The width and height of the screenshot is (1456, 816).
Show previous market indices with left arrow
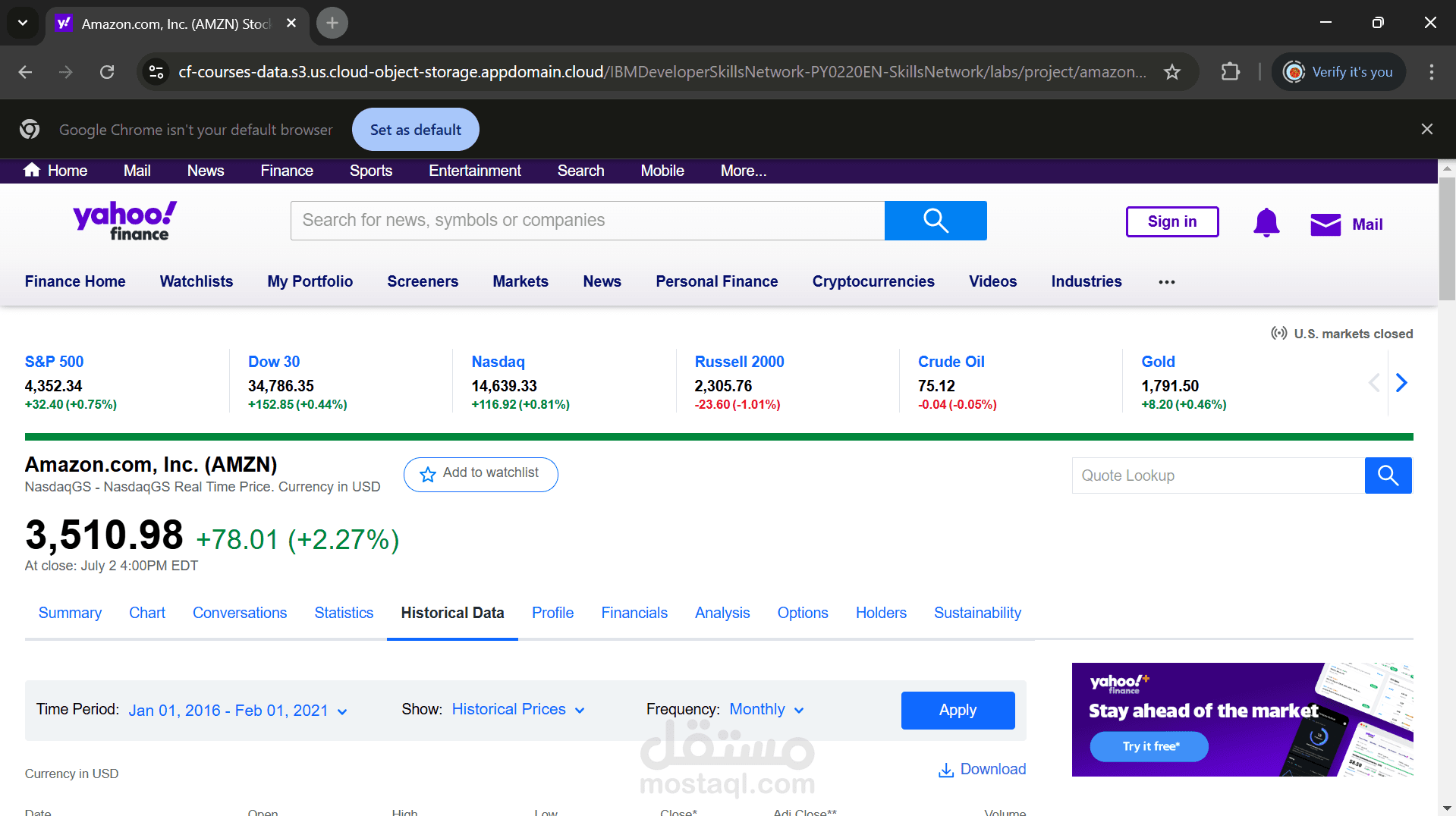point(1374,383)
